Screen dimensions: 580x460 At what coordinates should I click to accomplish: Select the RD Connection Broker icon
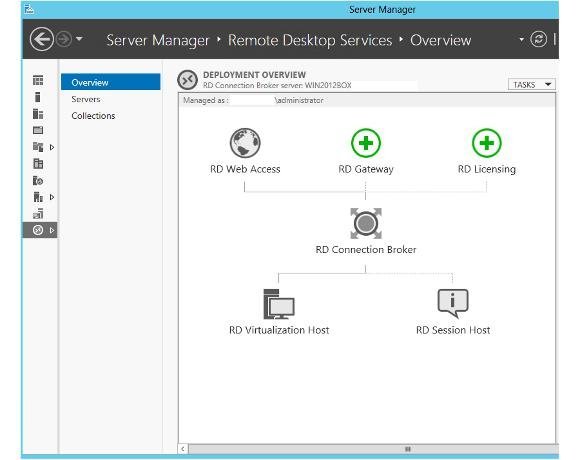366,223
